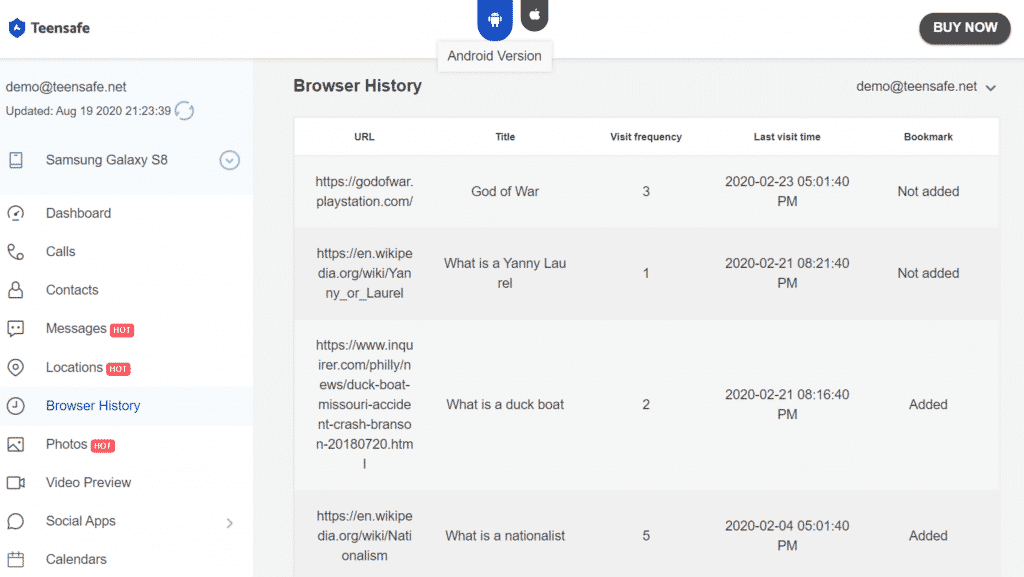This screenshot has height=577, width=1024.
Task: Click the Dashboard gauge icon
Action: (16, 213)
